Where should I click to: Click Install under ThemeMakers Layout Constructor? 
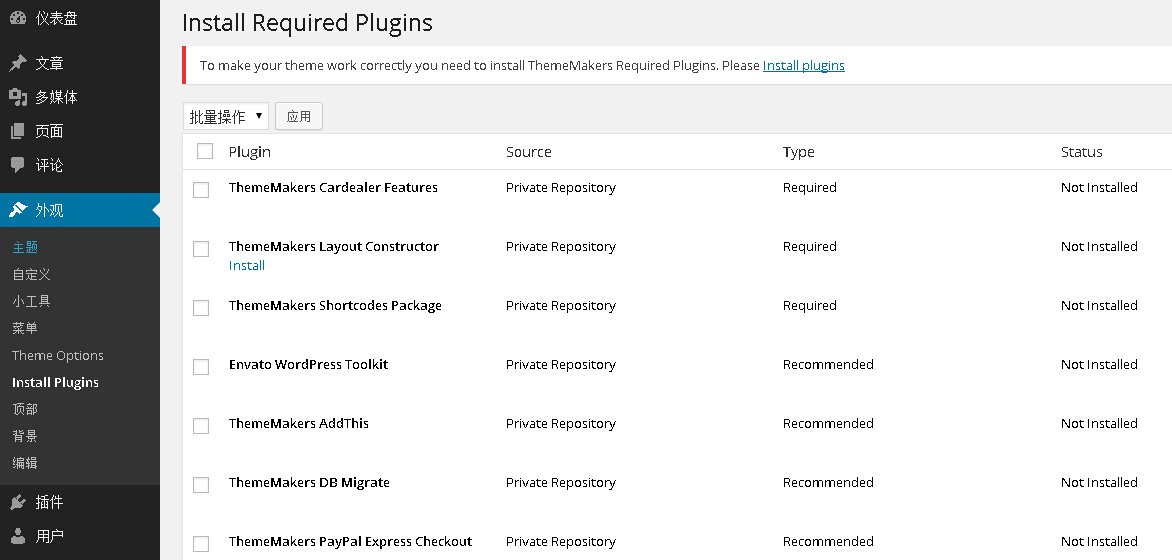coord(247,266)
